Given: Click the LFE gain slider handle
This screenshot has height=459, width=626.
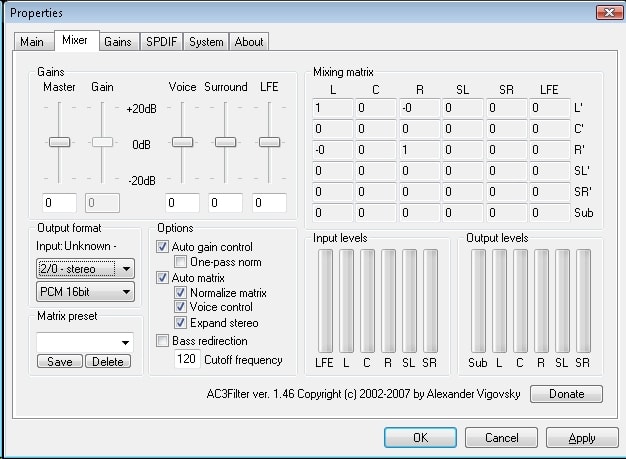Looking at the screenshot, I should pyautogui.click(x=269, y=142).
